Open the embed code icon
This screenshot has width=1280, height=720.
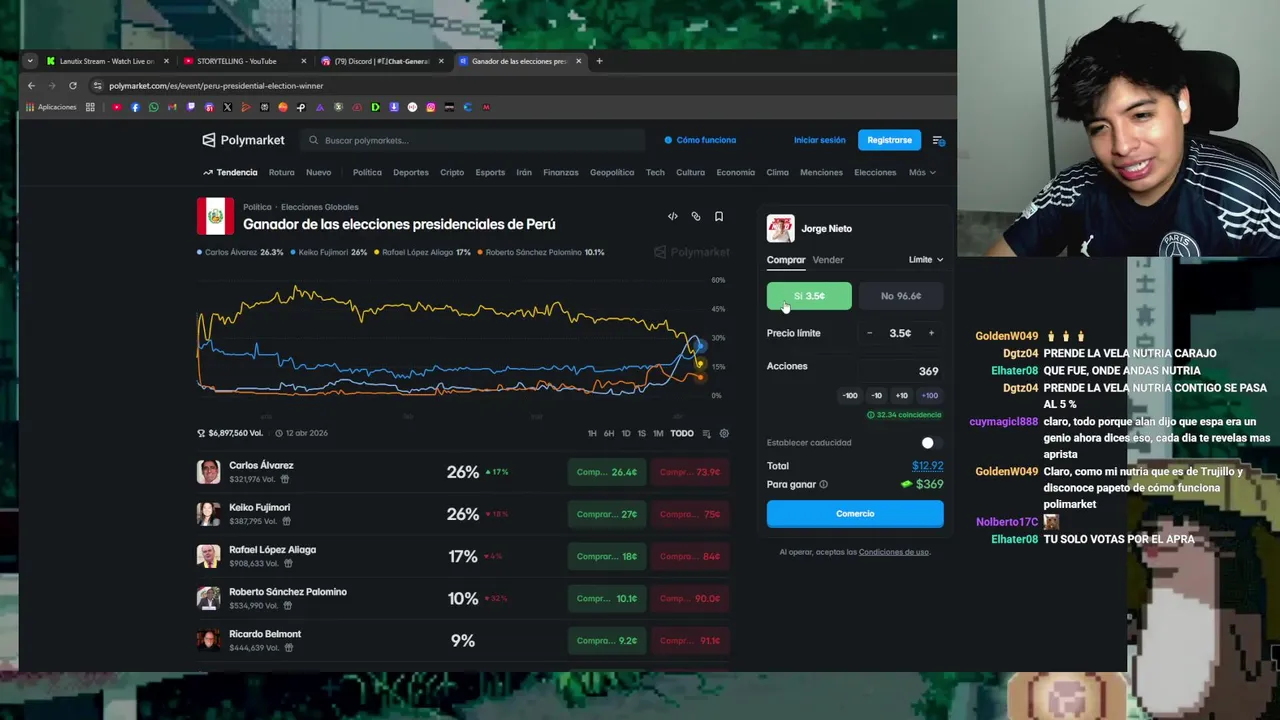coord(672,216)
